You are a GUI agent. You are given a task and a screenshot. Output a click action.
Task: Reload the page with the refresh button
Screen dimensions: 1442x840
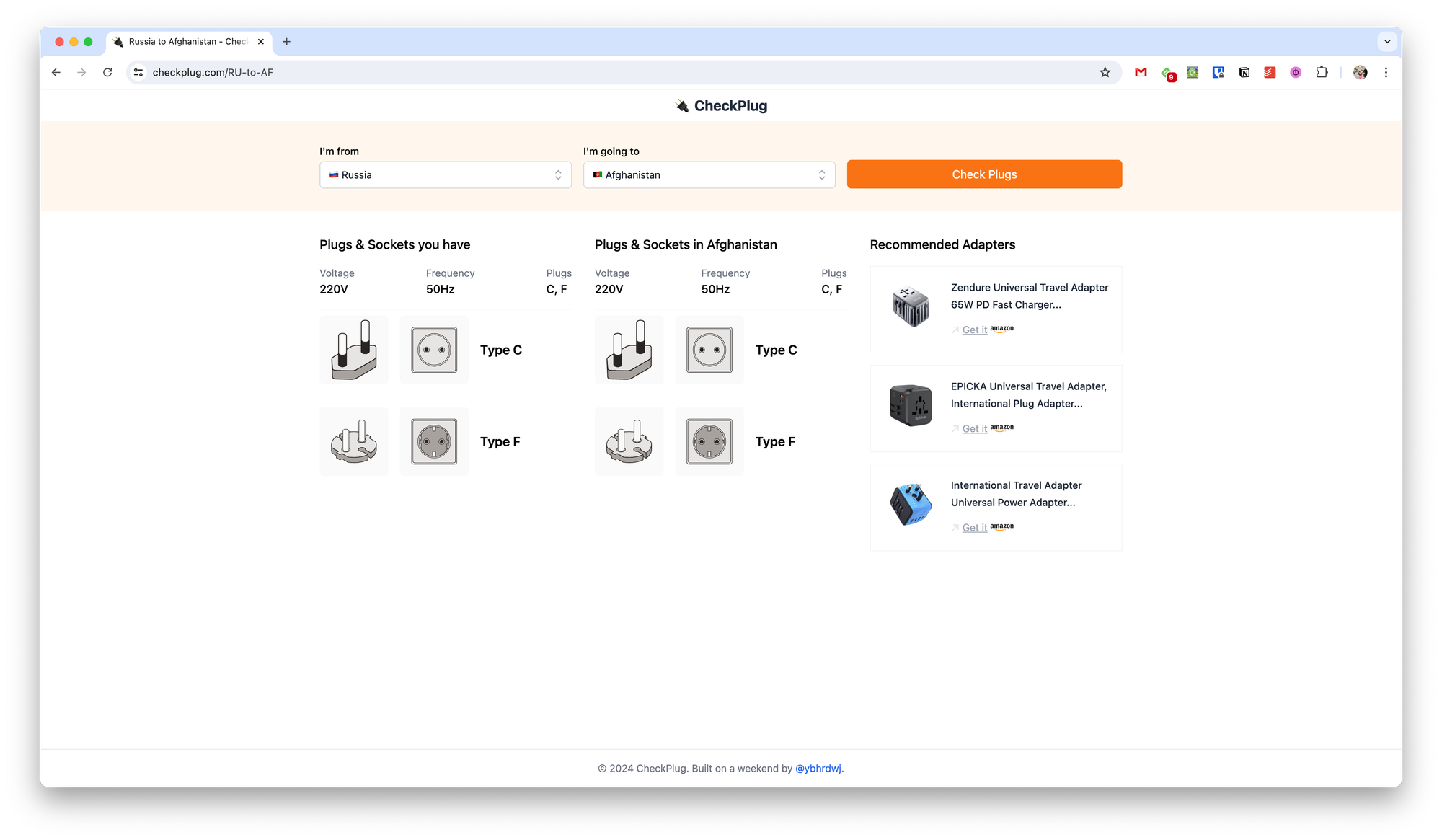pos(107,72)
